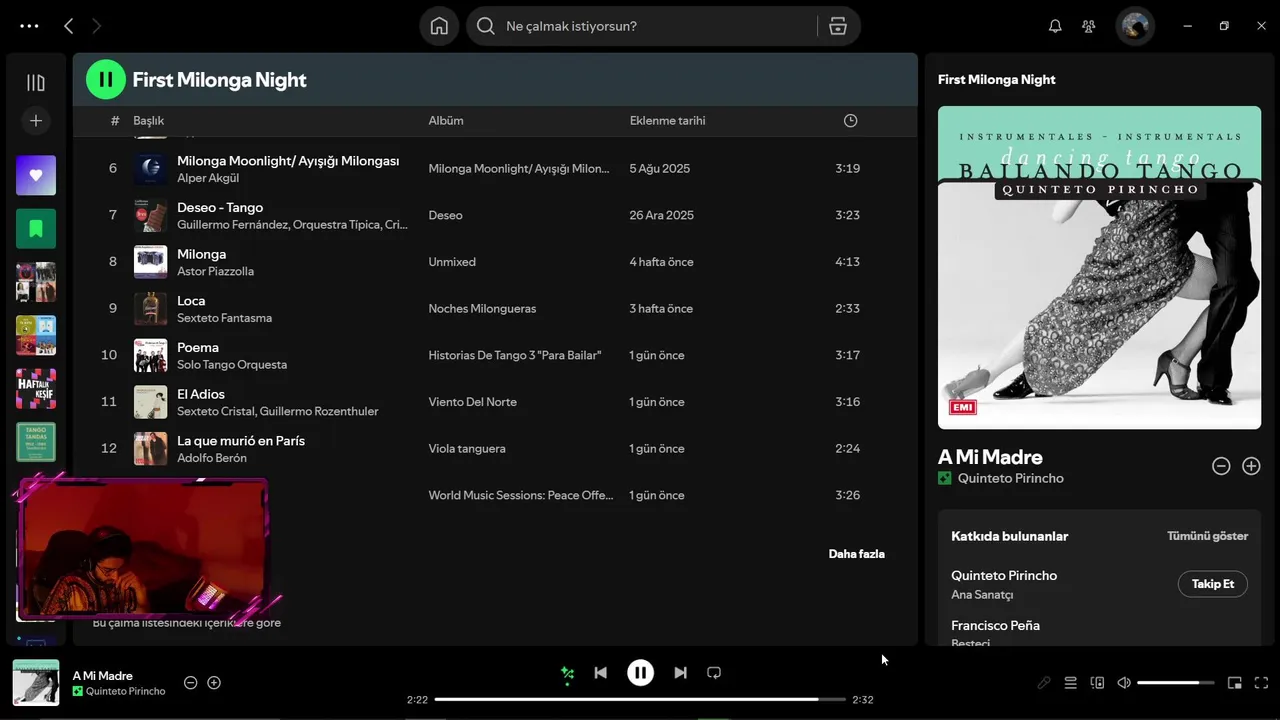Viewport: 1280px width, 720px height.
Task: Toggle Smart Shuffle
Action: point(567,673)
